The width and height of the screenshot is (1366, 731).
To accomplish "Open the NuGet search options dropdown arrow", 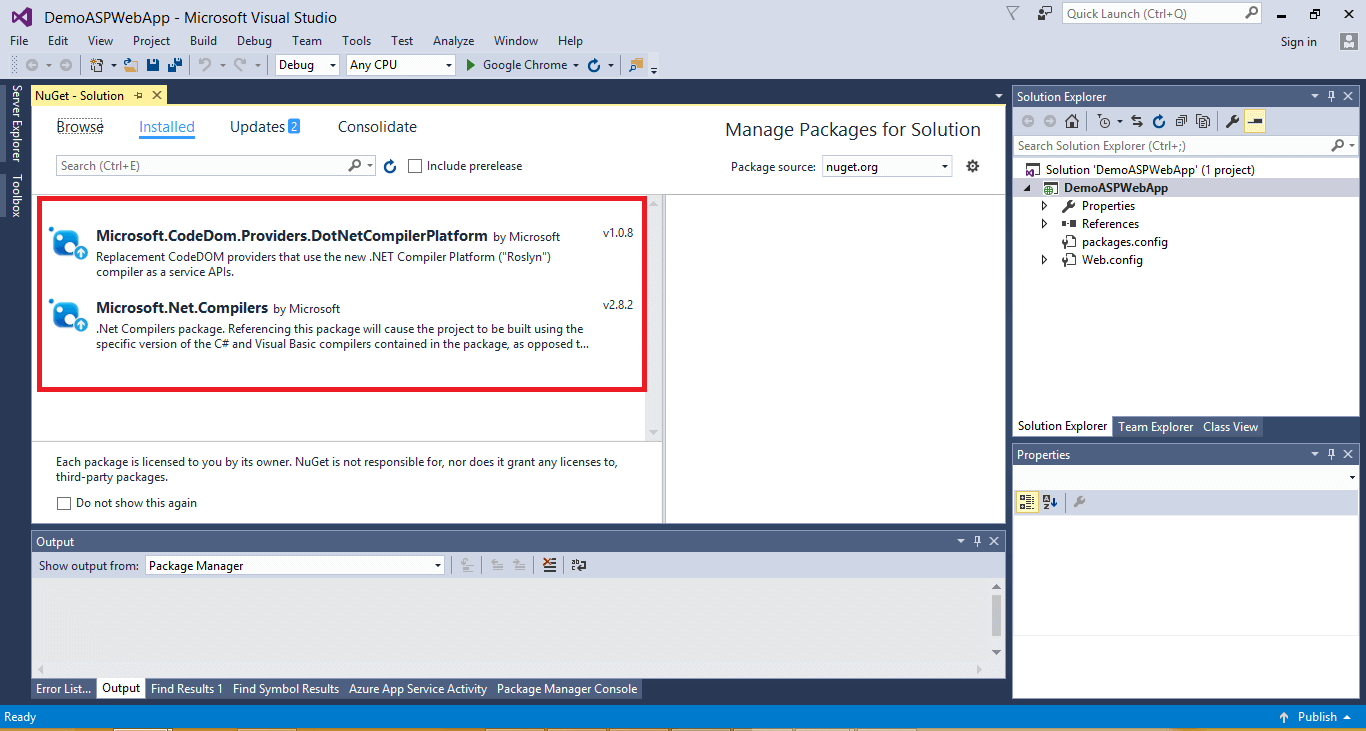I will click(371, 166).
